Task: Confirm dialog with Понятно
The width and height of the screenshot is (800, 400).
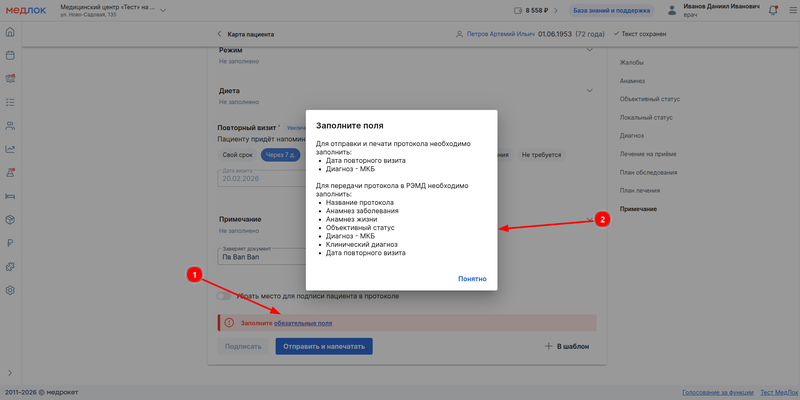Action: pyautogui.click(x=472, y=279)
